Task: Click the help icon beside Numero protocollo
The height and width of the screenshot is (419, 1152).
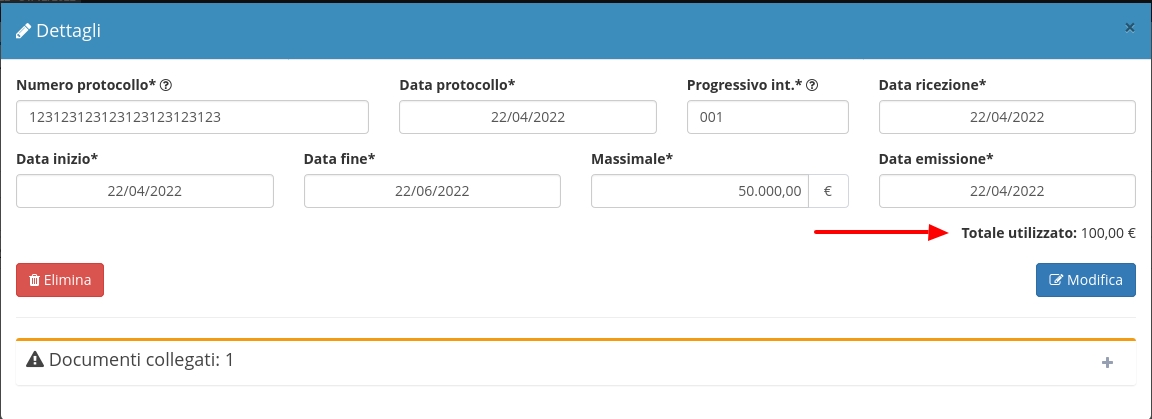Action: click(166, 85)
